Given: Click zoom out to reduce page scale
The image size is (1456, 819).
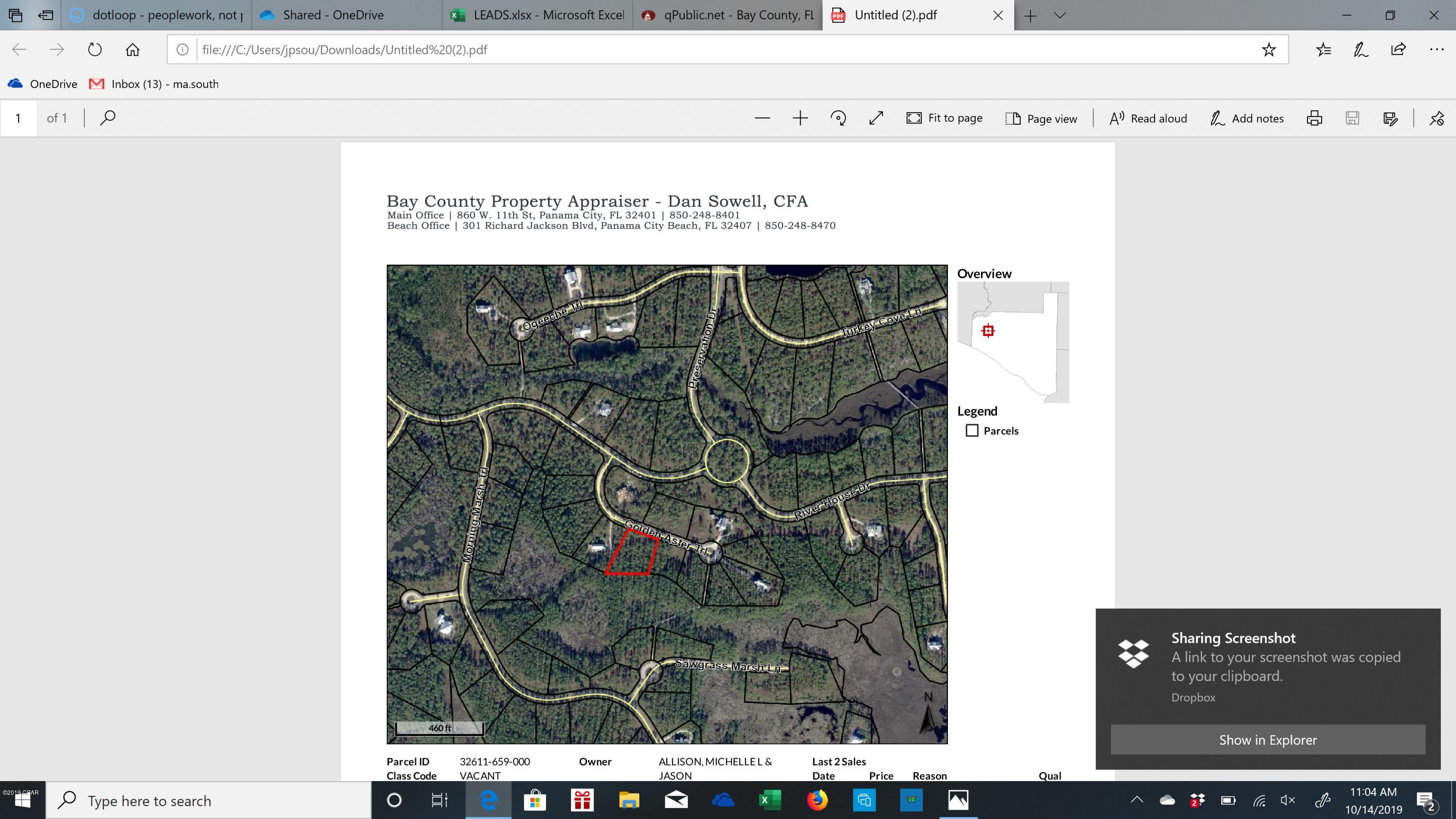Looking at the screenshot, I should point(762,118).
